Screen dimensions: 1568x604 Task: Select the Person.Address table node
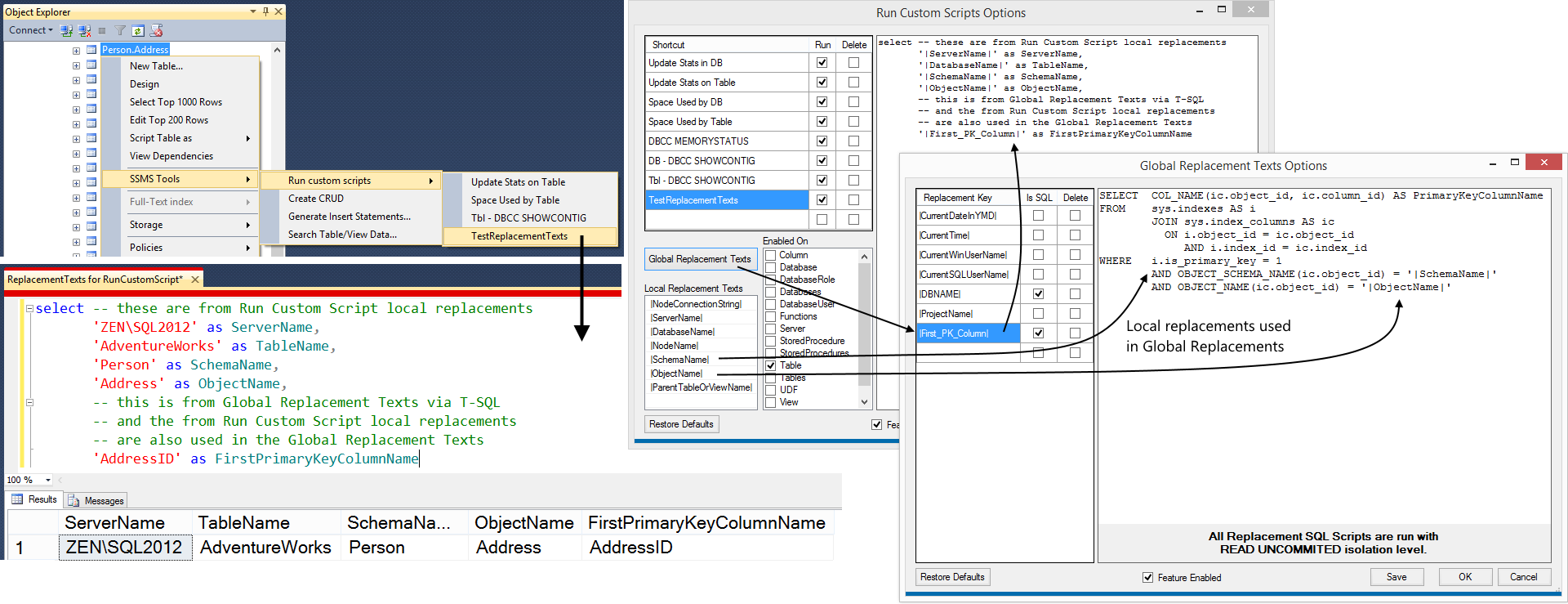(x=135, y=50)
